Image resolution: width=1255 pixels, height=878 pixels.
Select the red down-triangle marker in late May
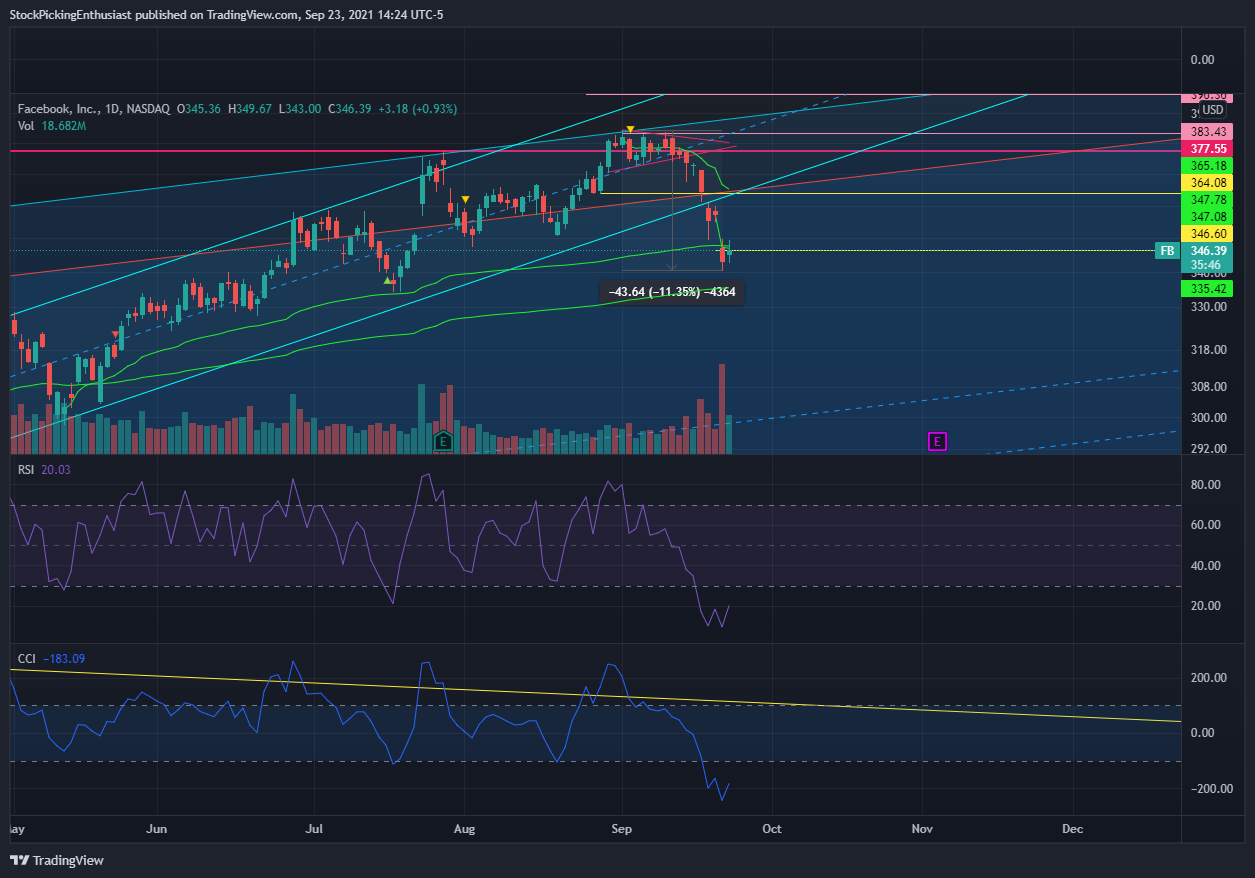[115, 333]
